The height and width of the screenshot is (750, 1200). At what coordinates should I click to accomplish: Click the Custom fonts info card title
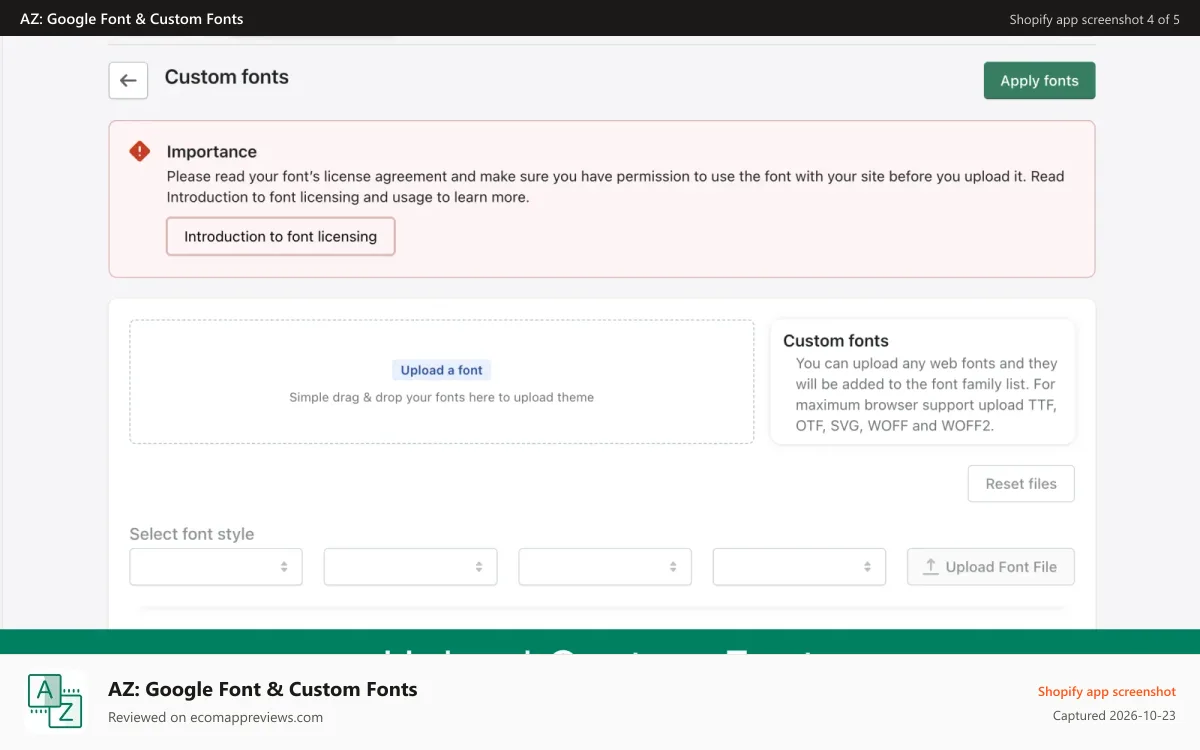coord(836,341)
